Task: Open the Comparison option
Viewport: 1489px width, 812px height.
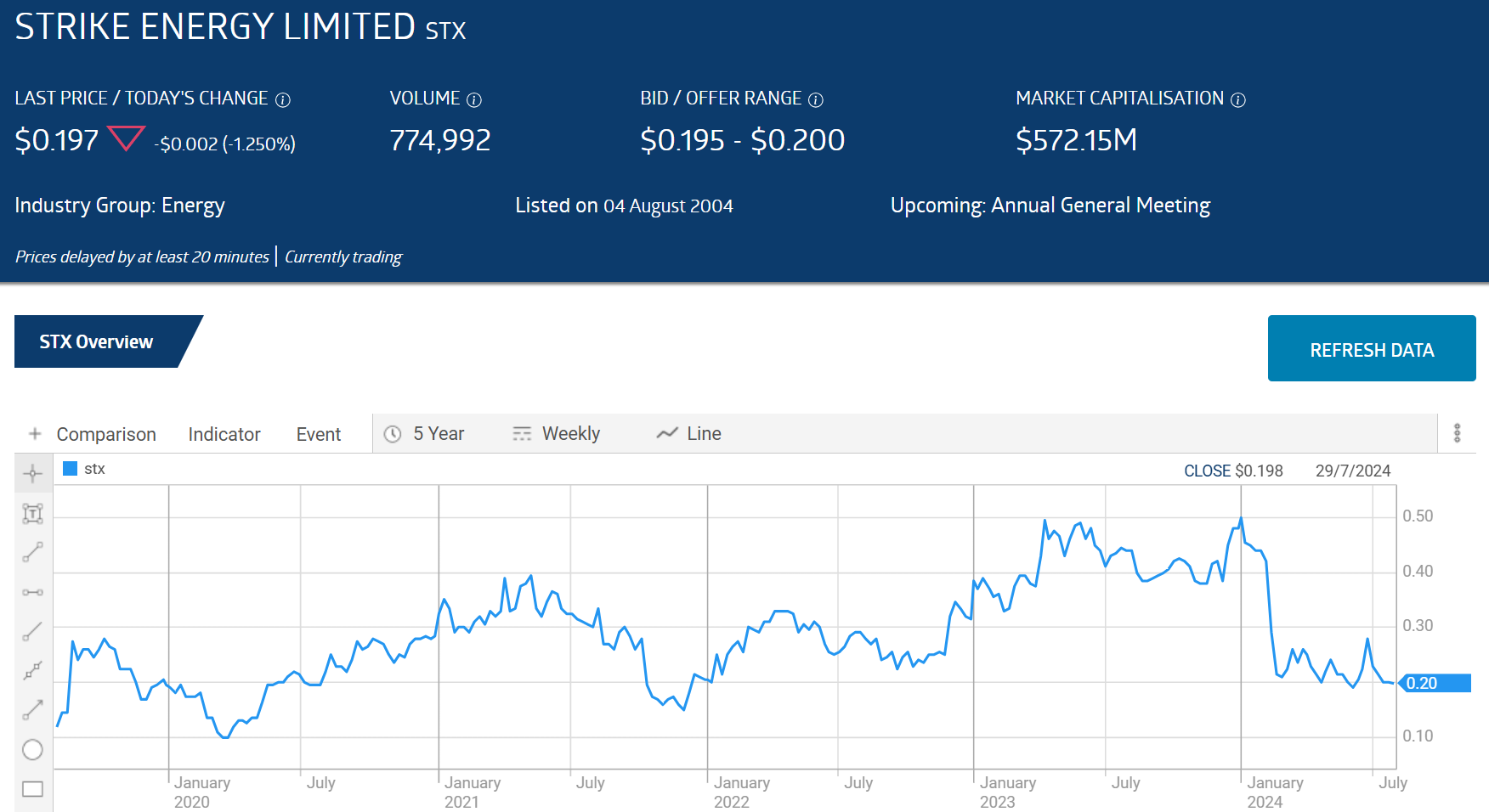Action: point(106,434)
